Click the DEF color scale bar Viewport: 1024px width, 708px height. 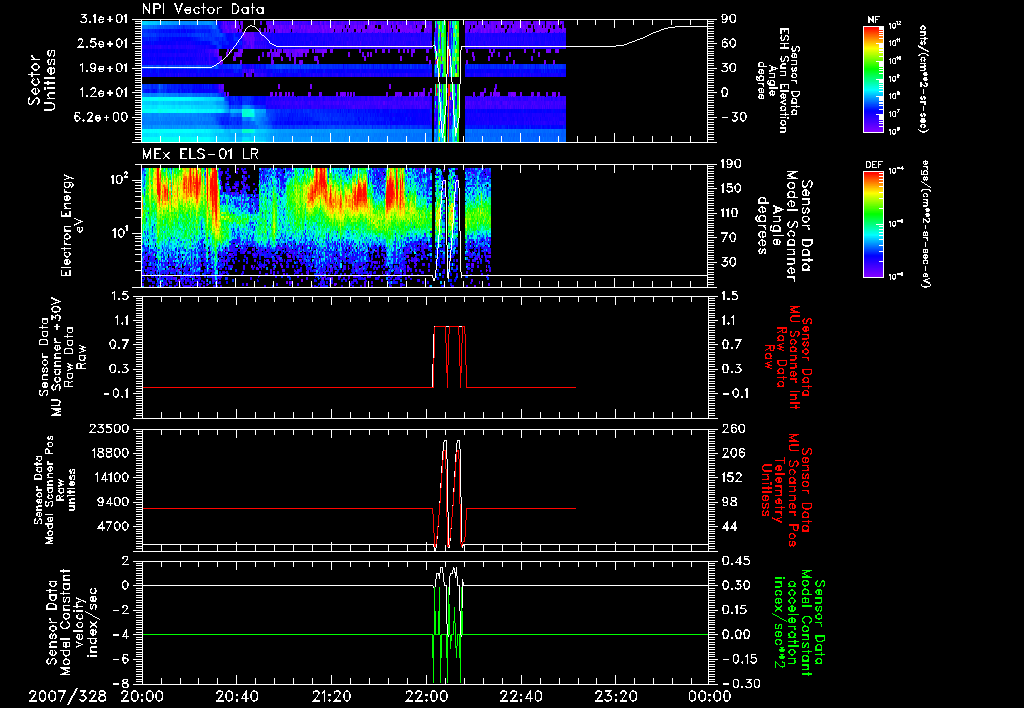pyautogui.click(x=874, y=223)
